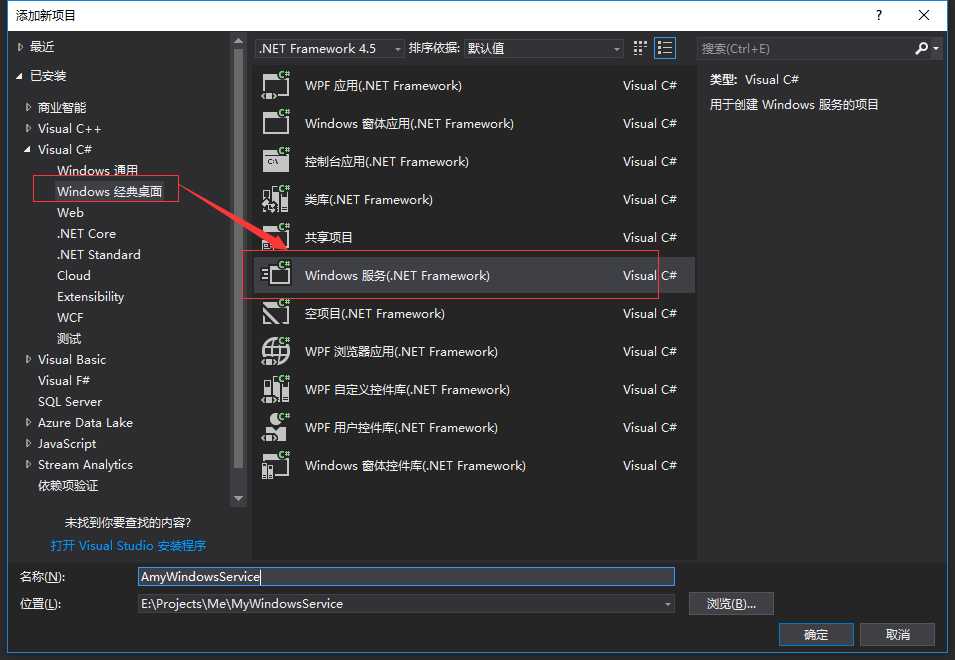Select the Web category
955x660 pixels.
70,212
